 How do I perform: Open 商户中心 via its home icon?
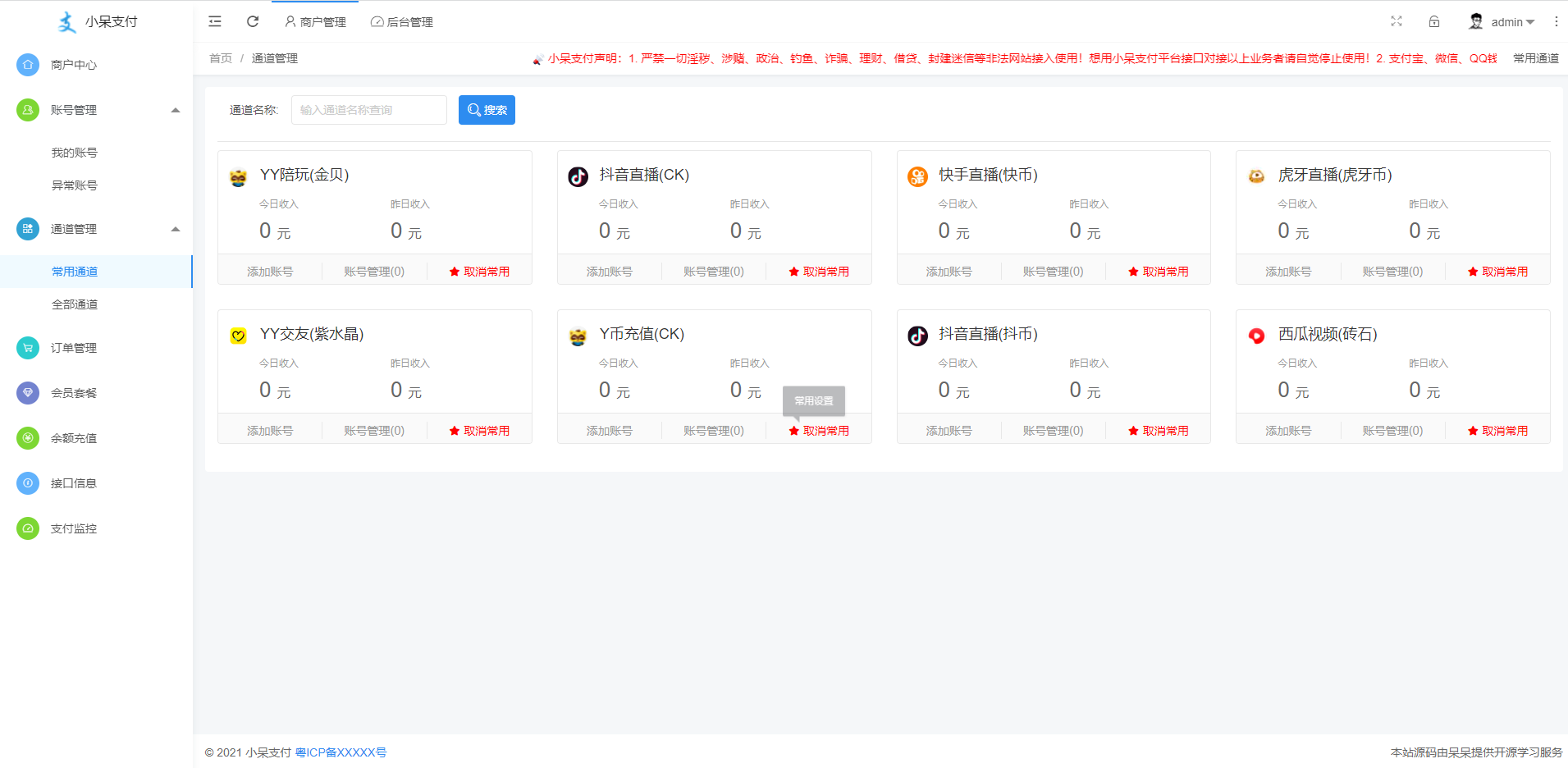[27, 64]
